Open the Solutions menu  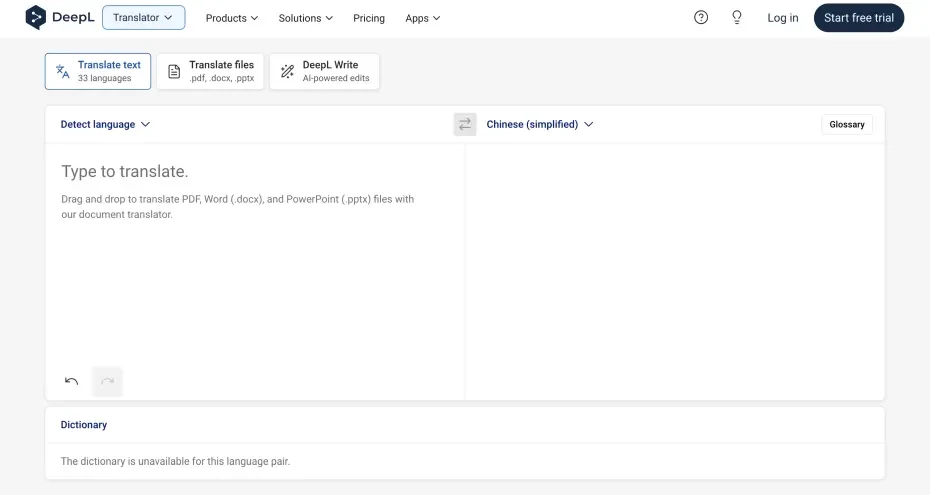point(306,18)
